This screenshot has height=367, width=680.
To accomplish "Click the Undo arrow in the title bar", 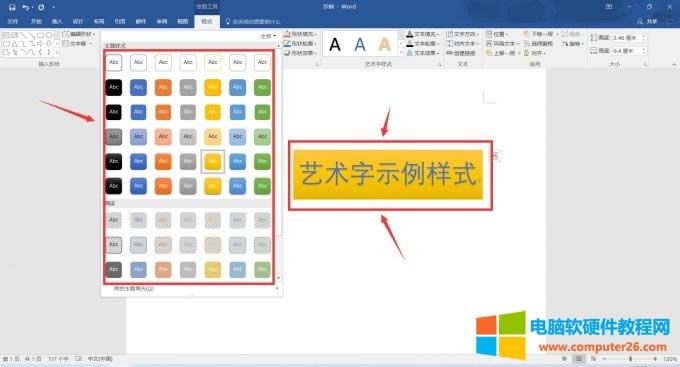I will 26,7.
